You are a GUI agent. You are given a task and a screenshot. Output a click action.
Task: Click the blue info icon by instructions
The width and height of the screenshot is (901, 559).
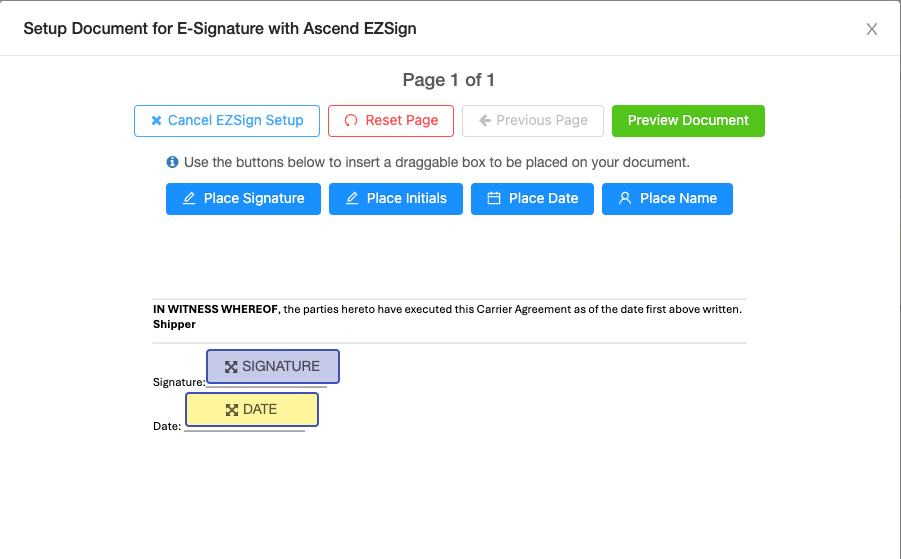pyautogui.click(x=172, y=162)
